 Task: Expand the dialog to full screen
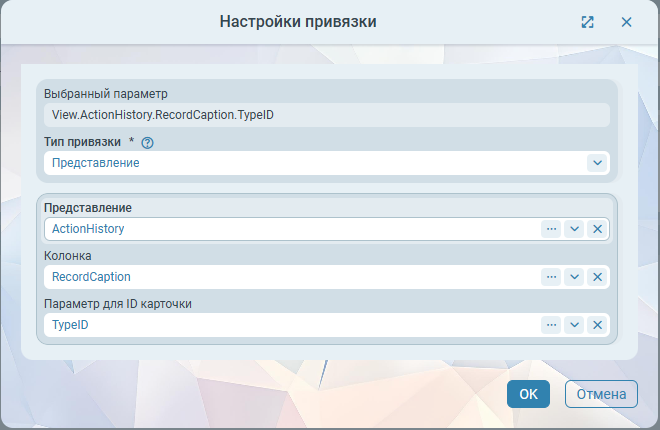pos(588,22)
